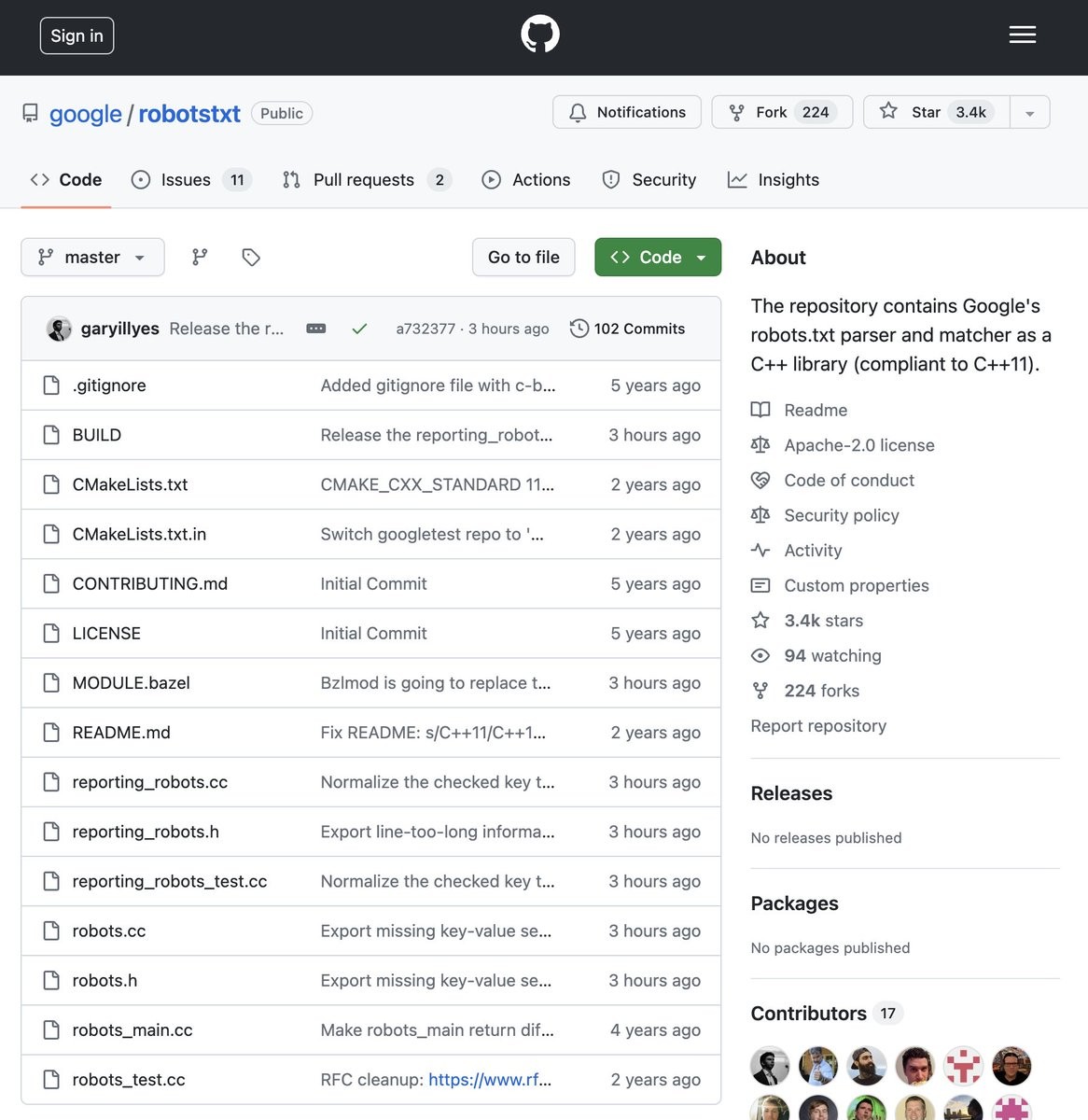
Task: Open the Contributors 17 heading link
Action: [x=826, y=1014]
